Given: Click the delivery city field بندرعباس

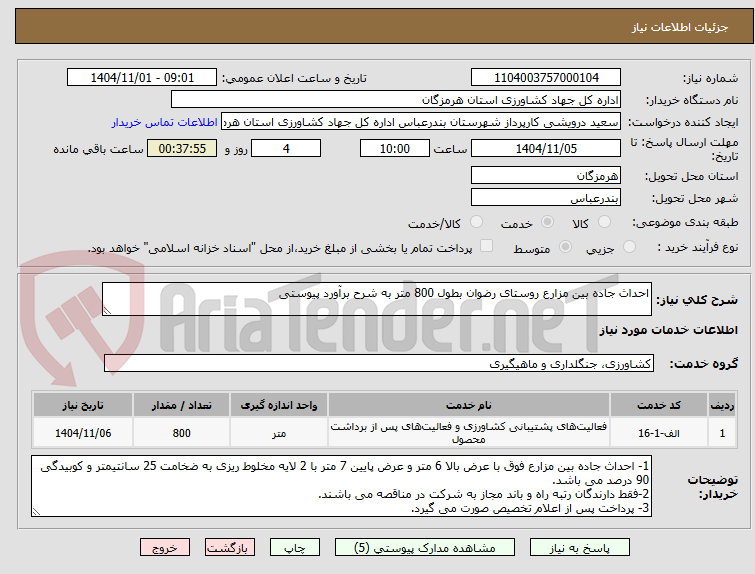Looking at the screenshot, I should (x=546, y=197).
